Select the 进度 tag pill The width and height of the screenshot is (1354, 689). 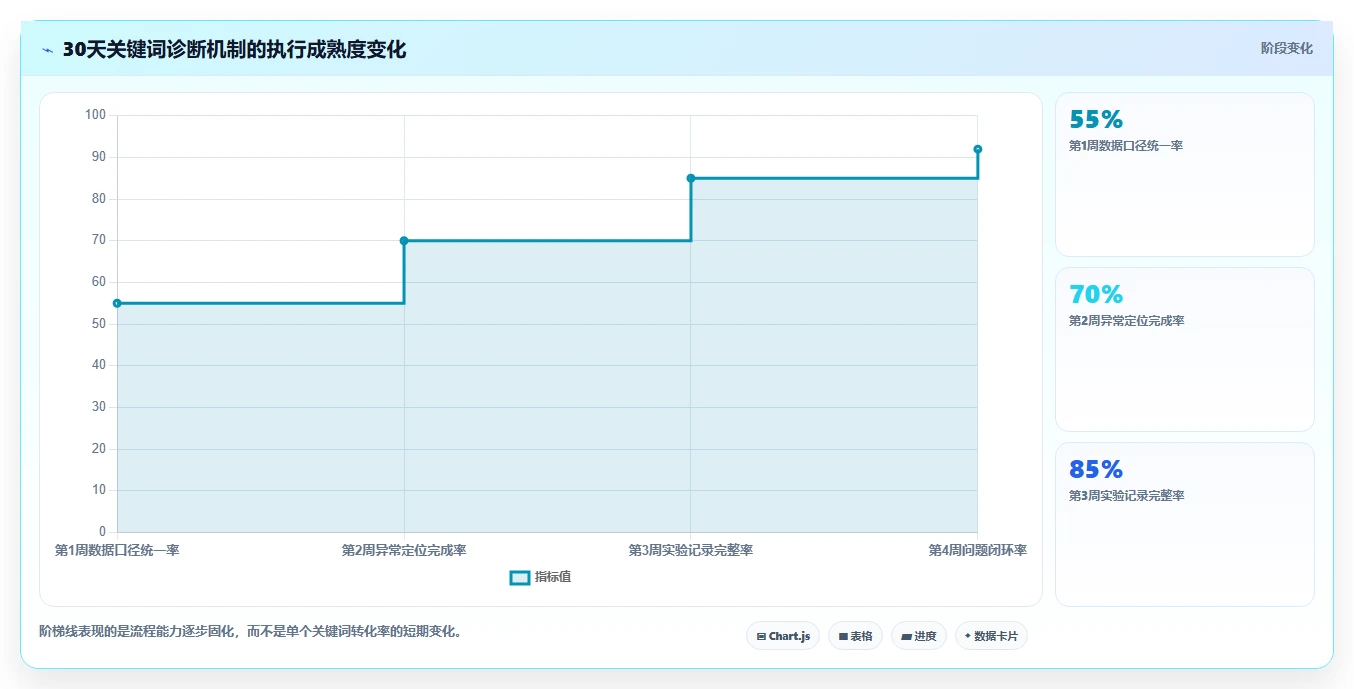(918, 636)
